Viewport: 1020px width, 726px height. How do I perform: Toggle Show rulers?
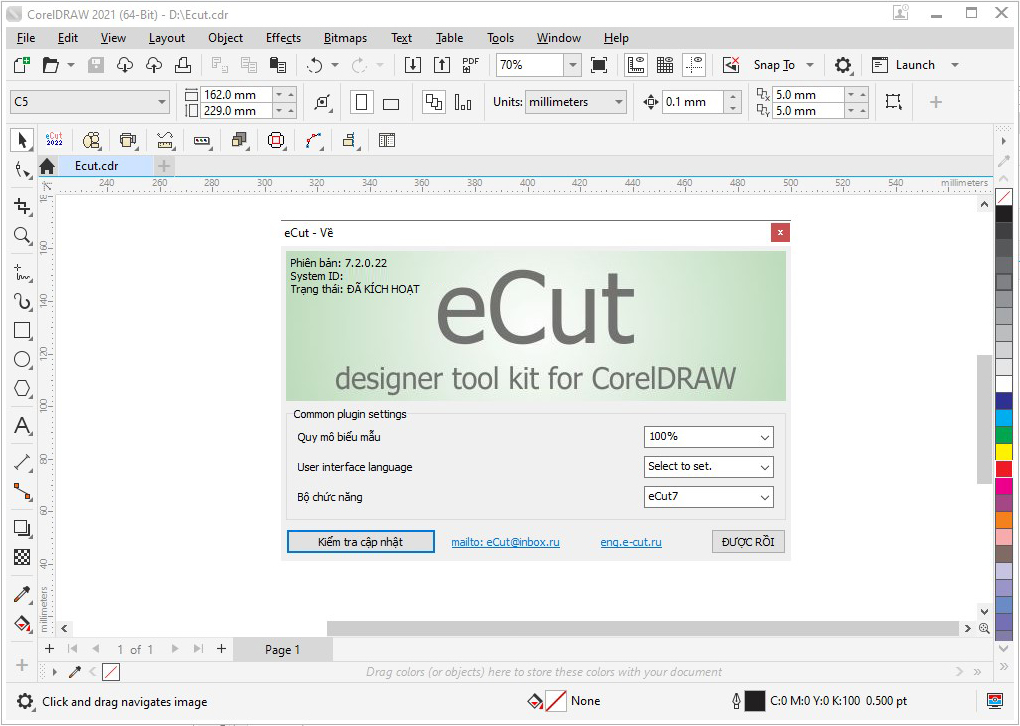(636, 64)
